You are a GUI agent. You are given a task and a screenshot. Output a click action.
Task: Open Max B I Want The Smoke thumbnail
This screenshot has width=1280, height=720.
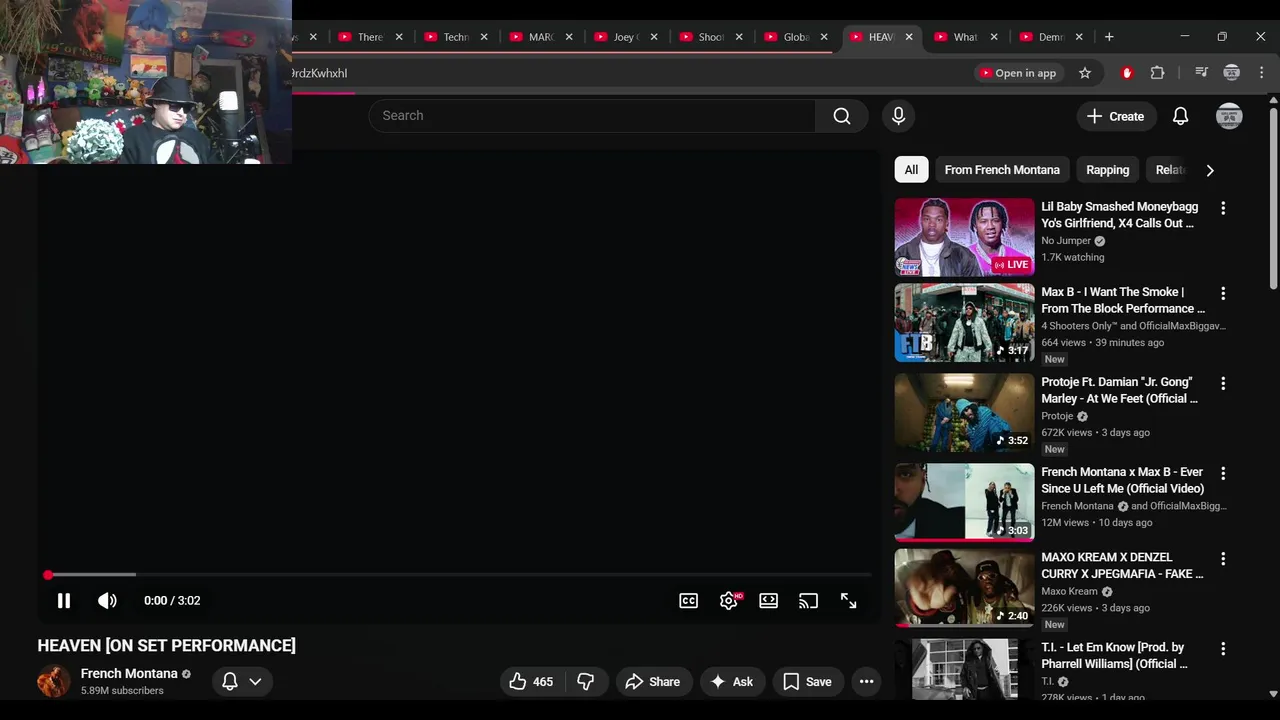click(964, 323)
